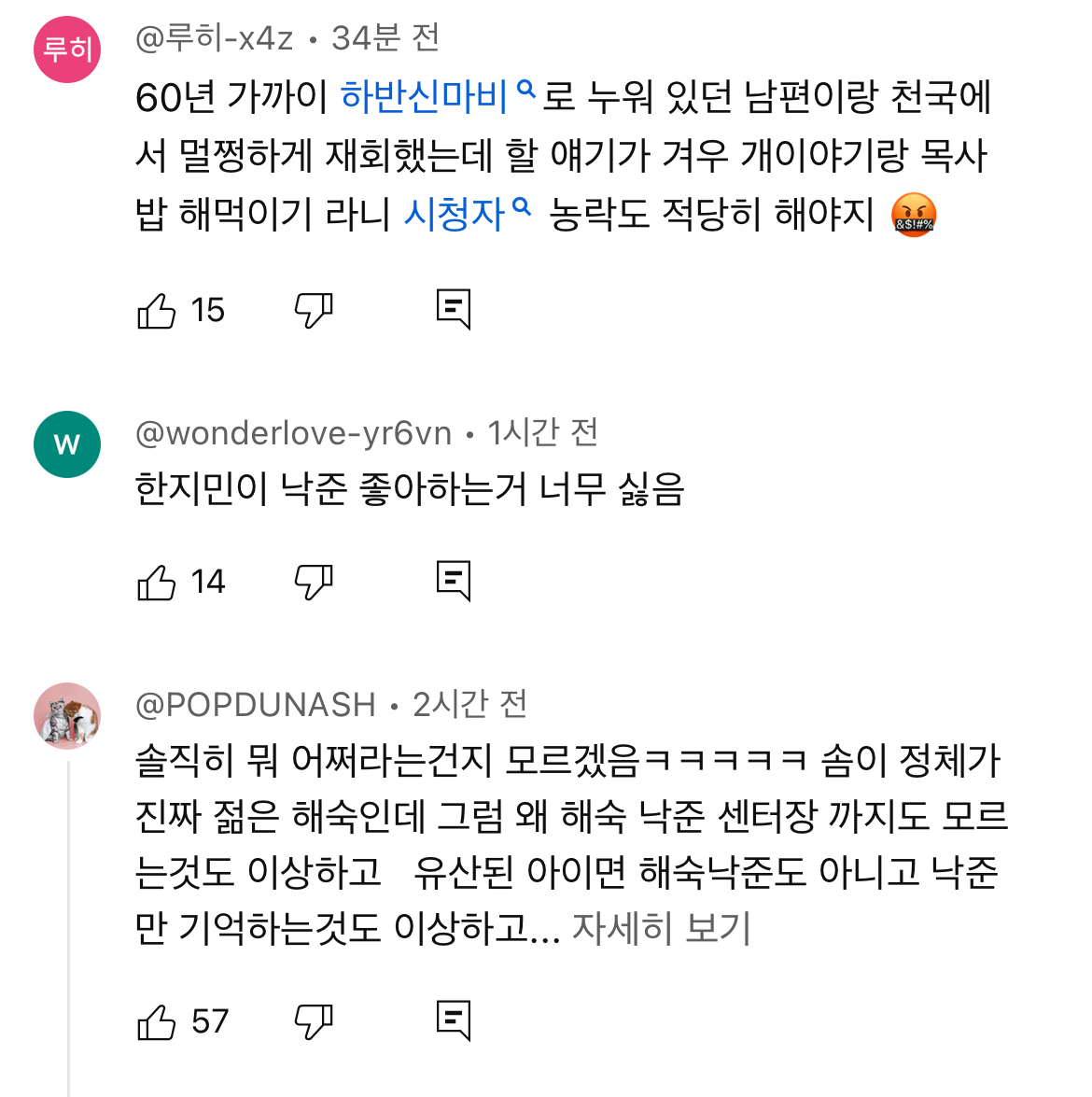Open the @POPDUNASH channel name
Screen dimensions: 1092x1097
[256, 705]
